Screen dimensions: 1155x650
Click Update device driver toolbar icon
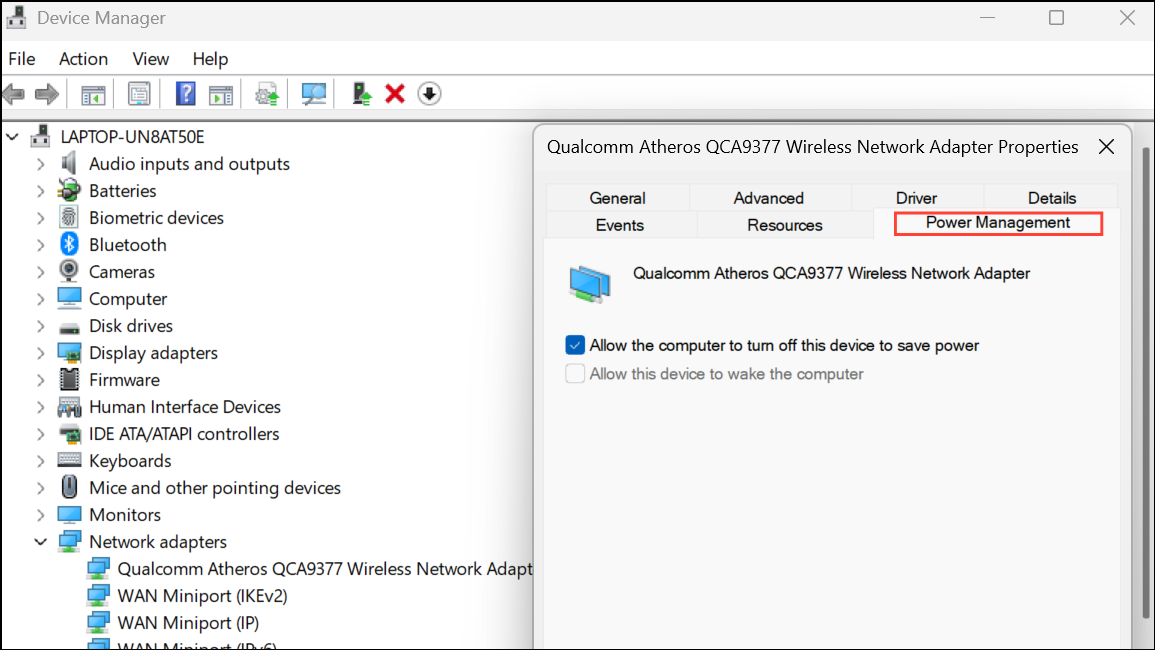point(267,94)
